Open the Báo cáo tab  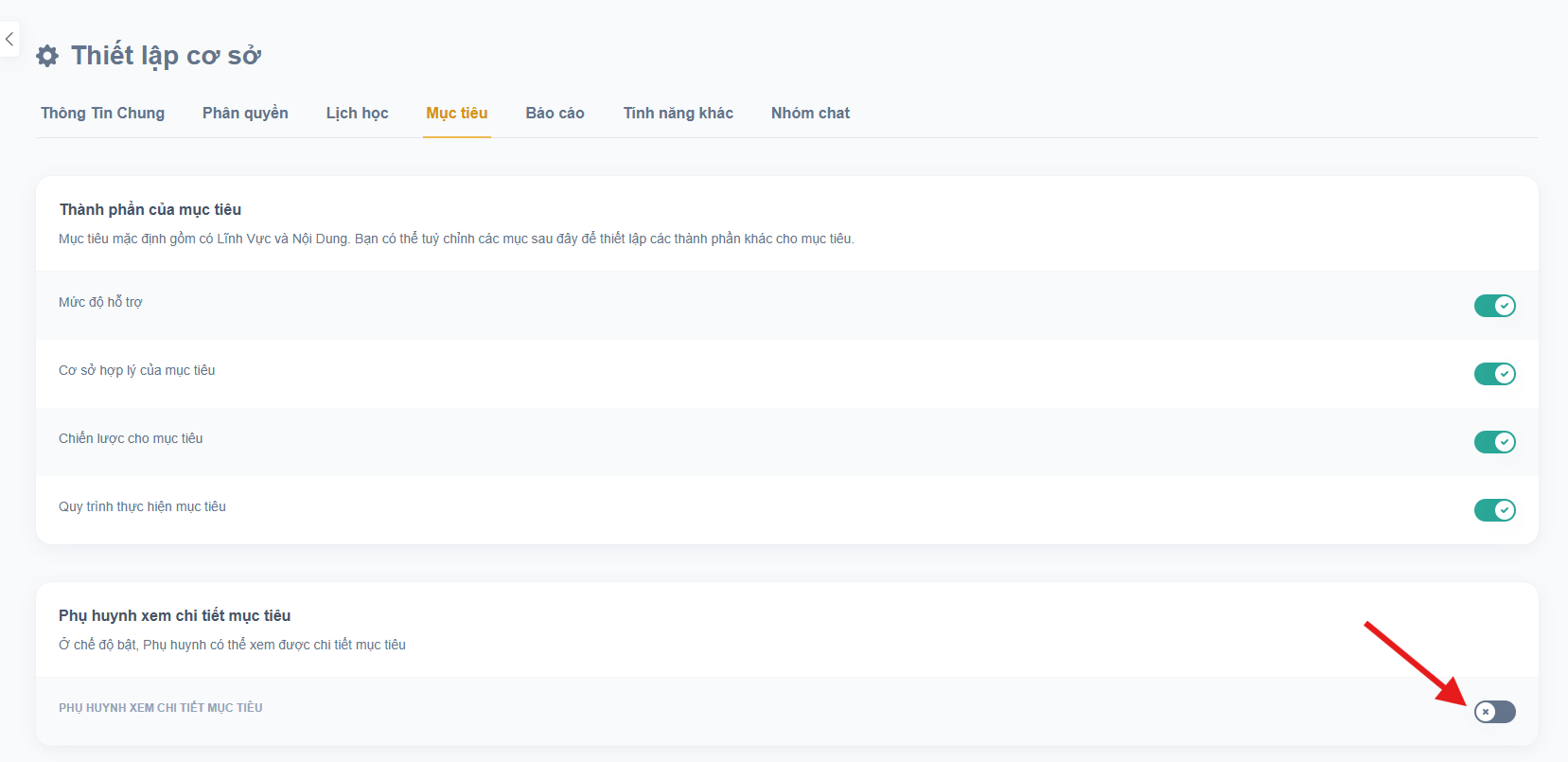coord(555,113)
